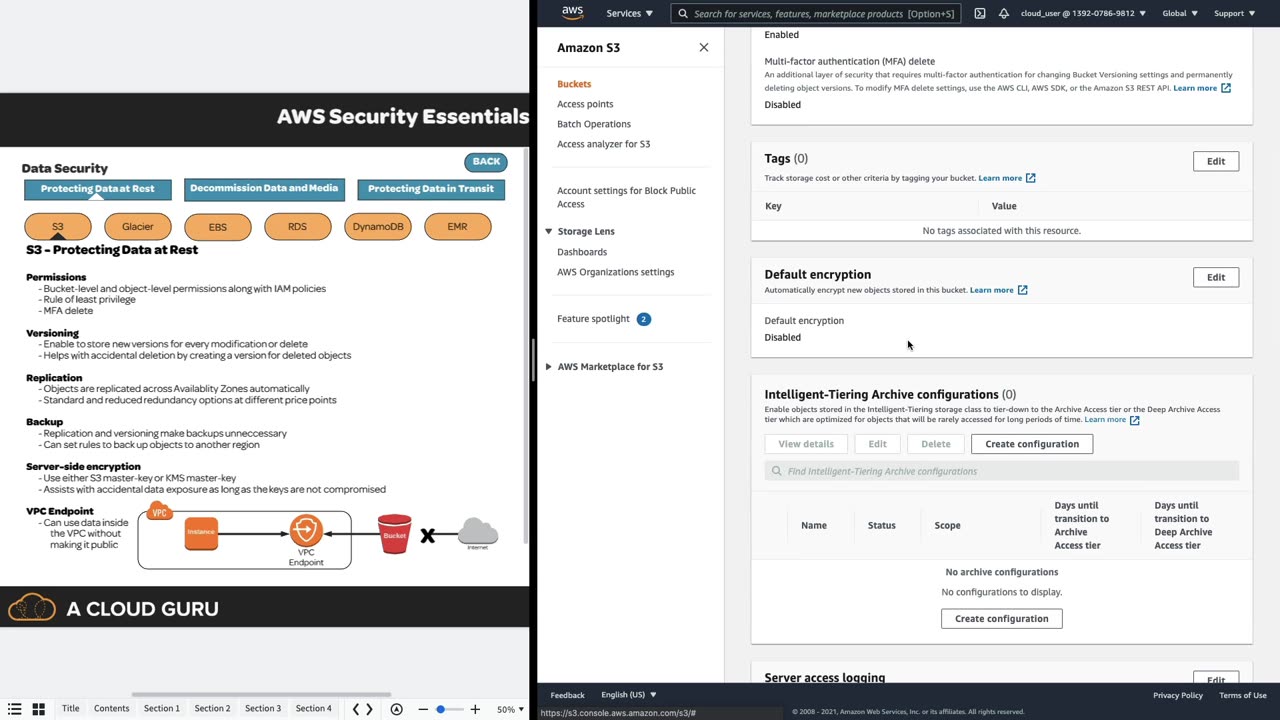
Task: Switch to Section 1 tab
Action: tap(161, 709)
